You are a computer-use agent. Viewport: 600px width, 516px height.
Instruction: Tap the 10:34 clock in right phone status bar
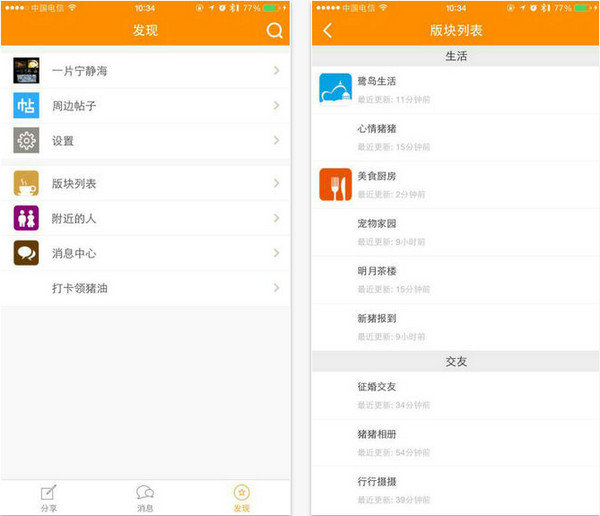[x=456, y=8]
